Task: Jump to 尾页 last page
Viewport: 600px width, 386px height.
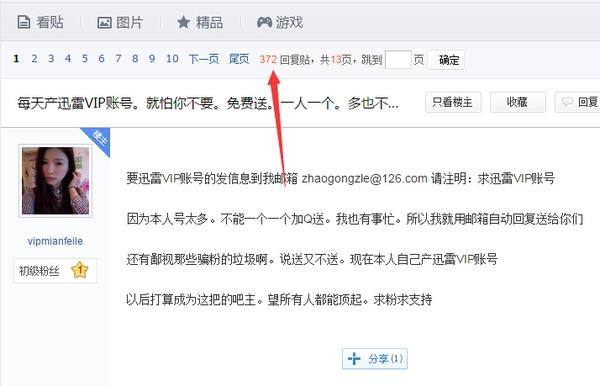Action: click(239, 59)
